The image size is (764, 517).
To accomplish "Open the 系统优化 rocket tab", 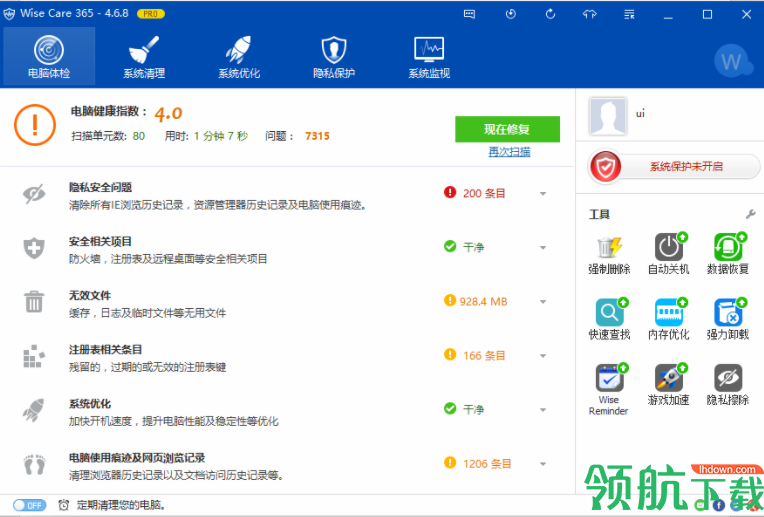I will [x=239, y=57].
